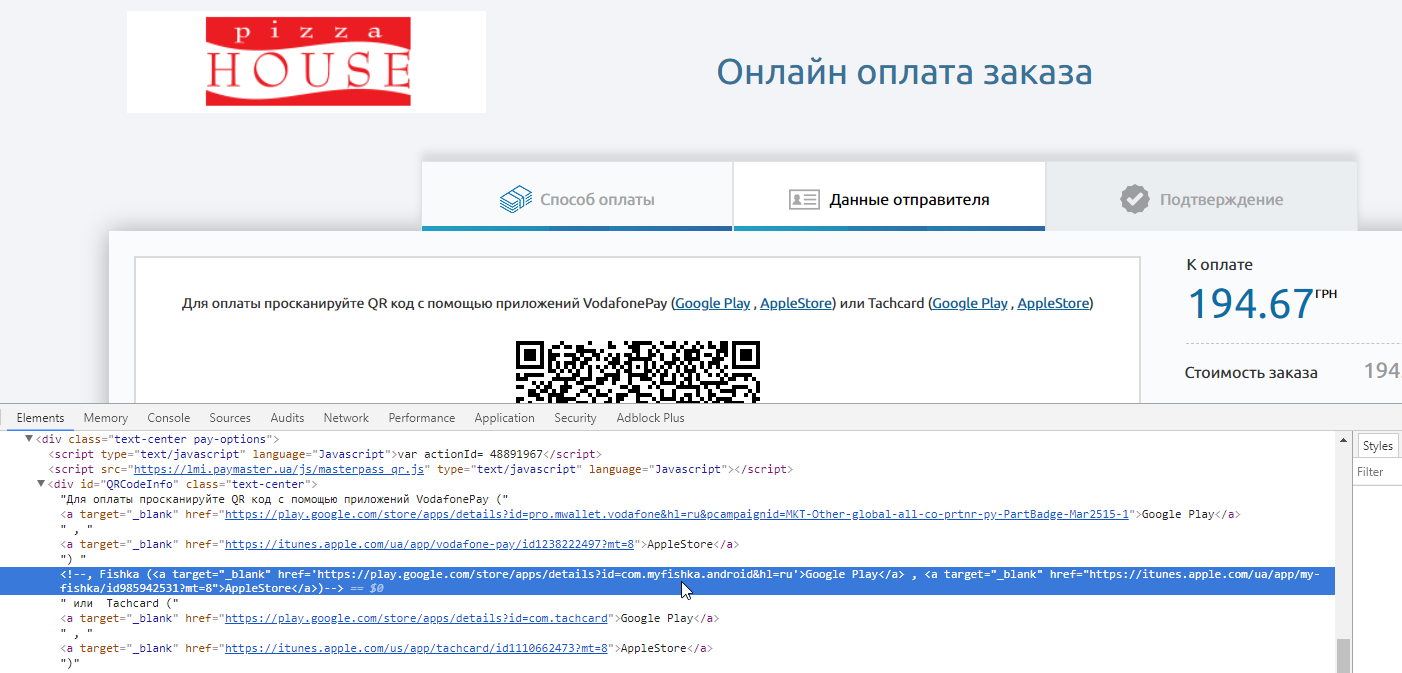Click the money stack icon beside Способ оплаты
Viewport: 1402px width, 673px height.
click(515, 199)
